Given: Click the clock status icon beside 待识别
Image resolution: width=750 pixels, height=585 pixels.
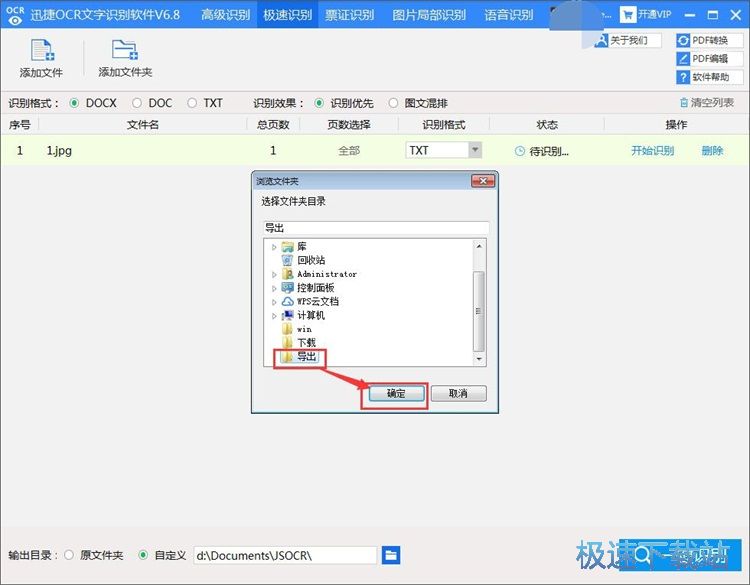Looking at the screenshot, I should click(x=519, y=151).
